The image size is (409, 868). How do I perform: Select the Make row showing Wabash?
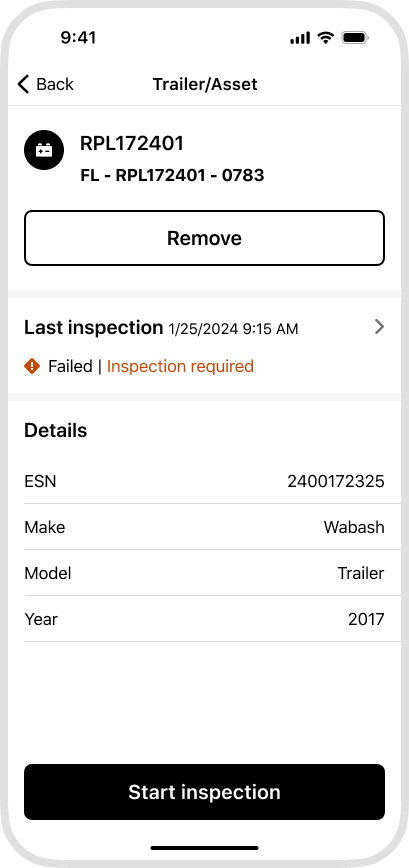click(x=204, y=527)
